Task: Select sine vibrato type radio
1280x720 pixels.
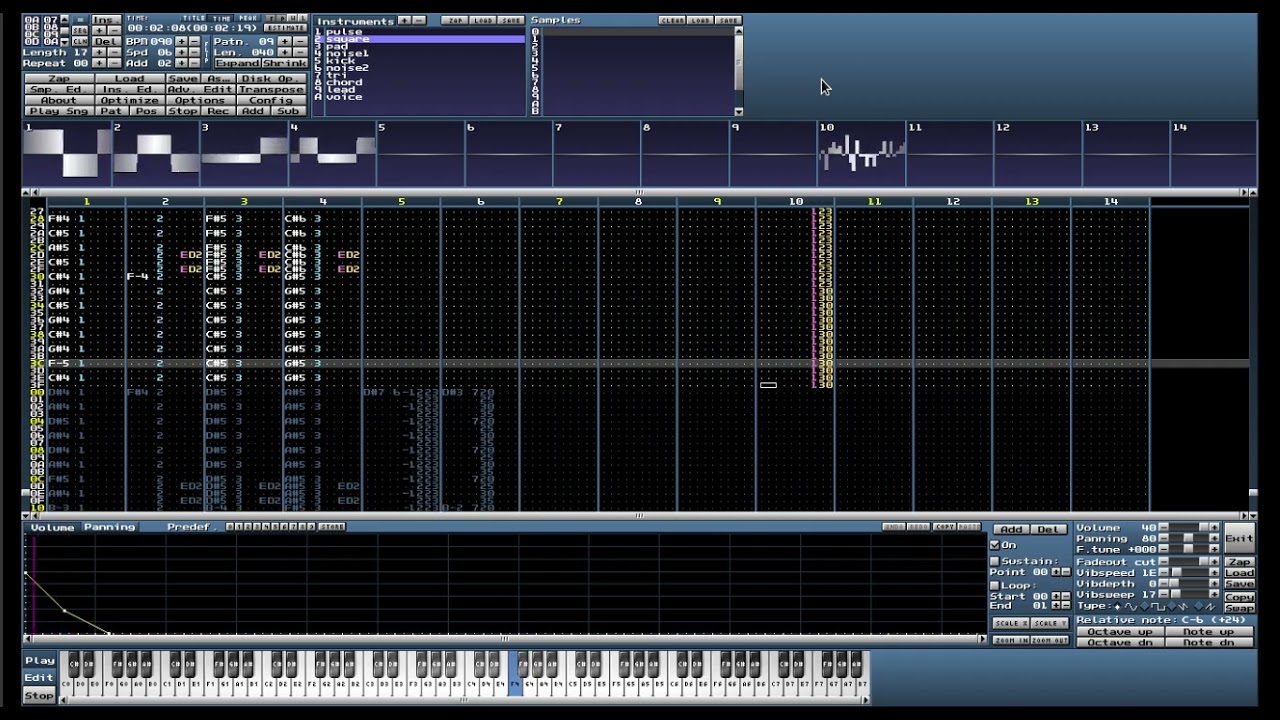Action: click(x=1117, y=607)
